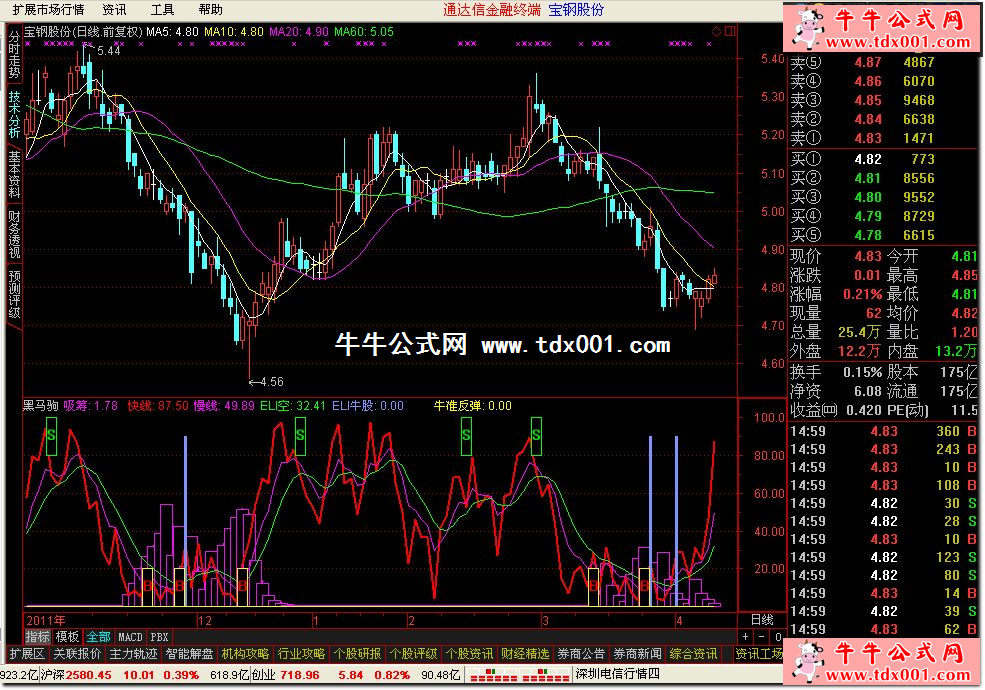The width and height of the screenshot is (985, 690).
Task: Click the 深圳电信行情四 server status text
Action: click(618, 674)
